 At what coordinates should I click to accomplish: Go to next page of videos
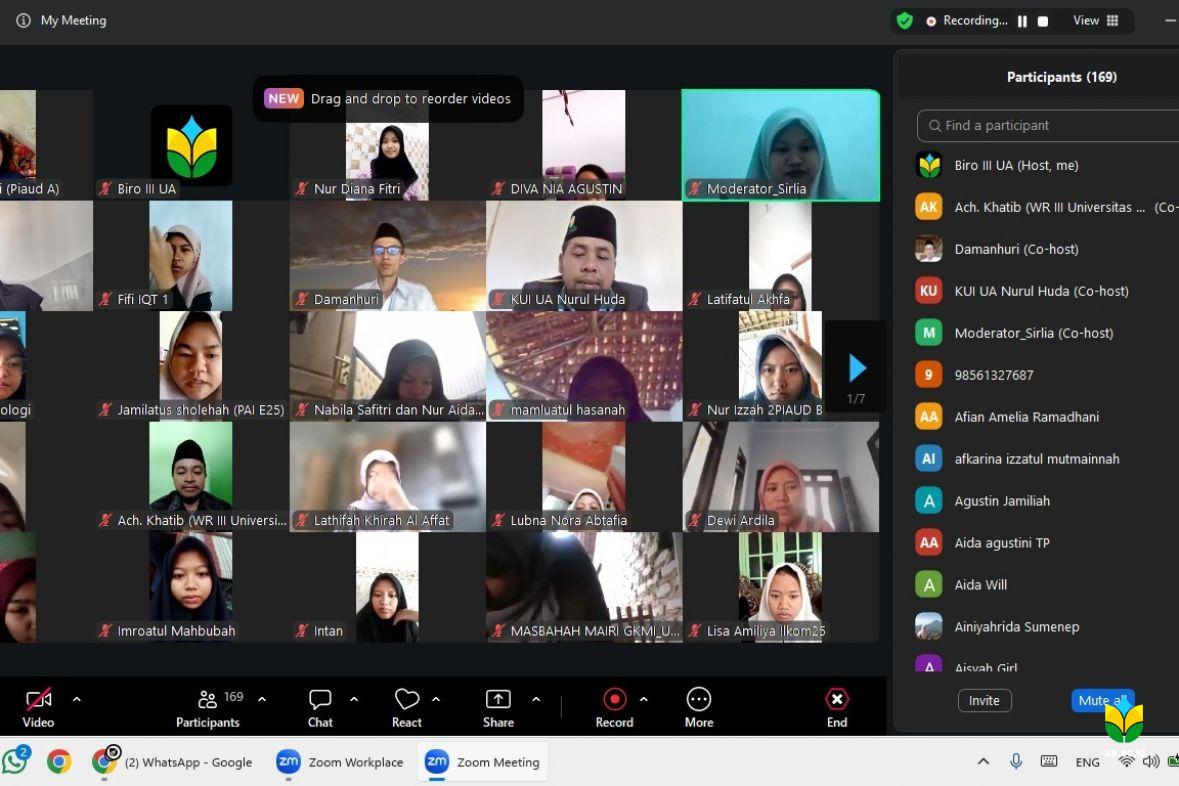click(x=856, y=369)
